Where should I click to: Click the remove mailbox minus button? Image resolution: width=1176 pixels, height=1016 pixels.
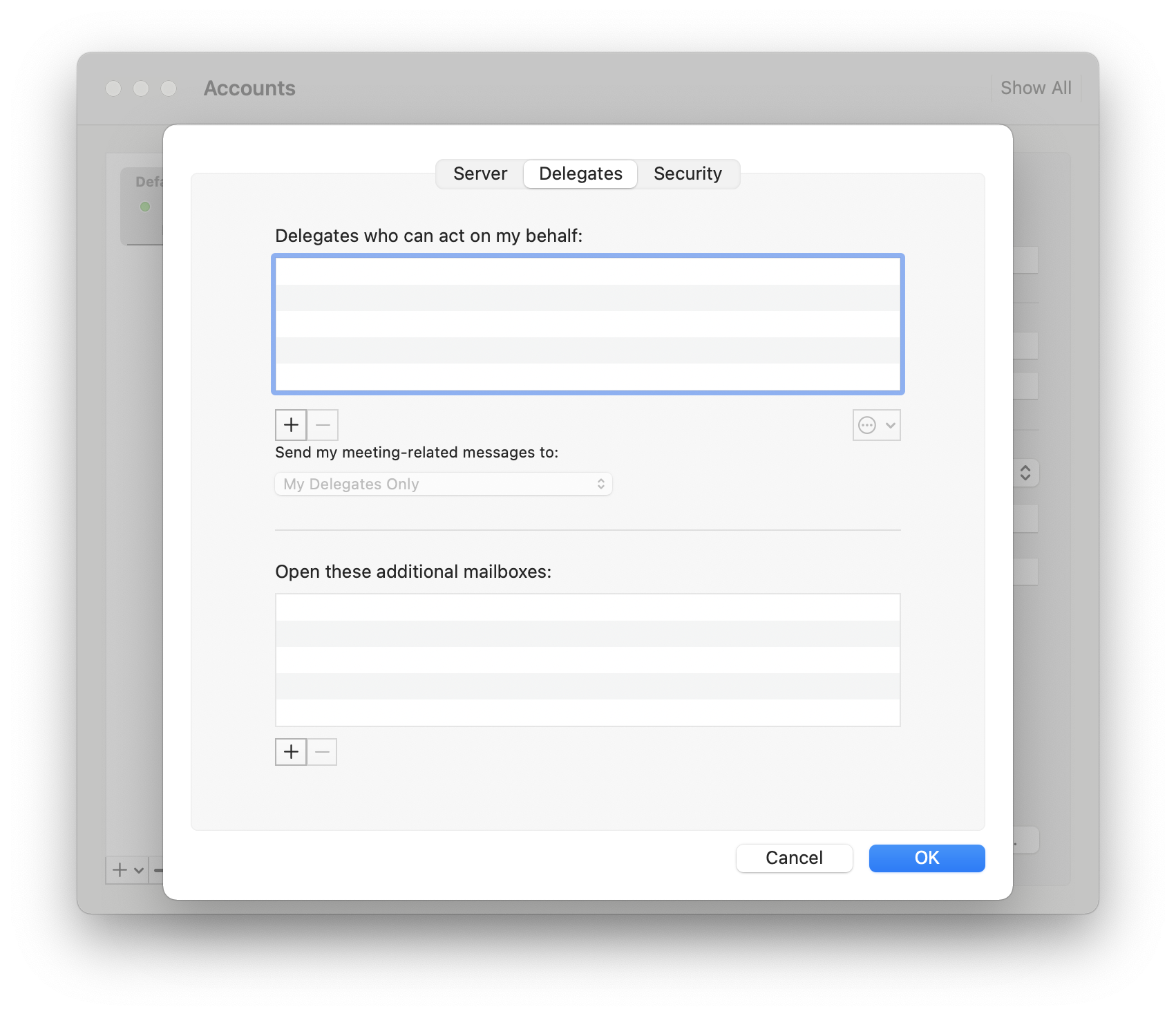click(322, 752)
